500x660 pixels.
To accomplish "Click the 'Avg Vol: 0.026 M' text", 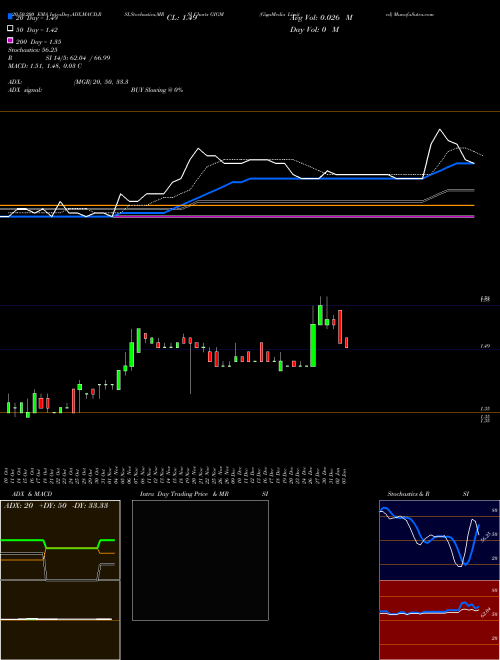I will [321, 18].
